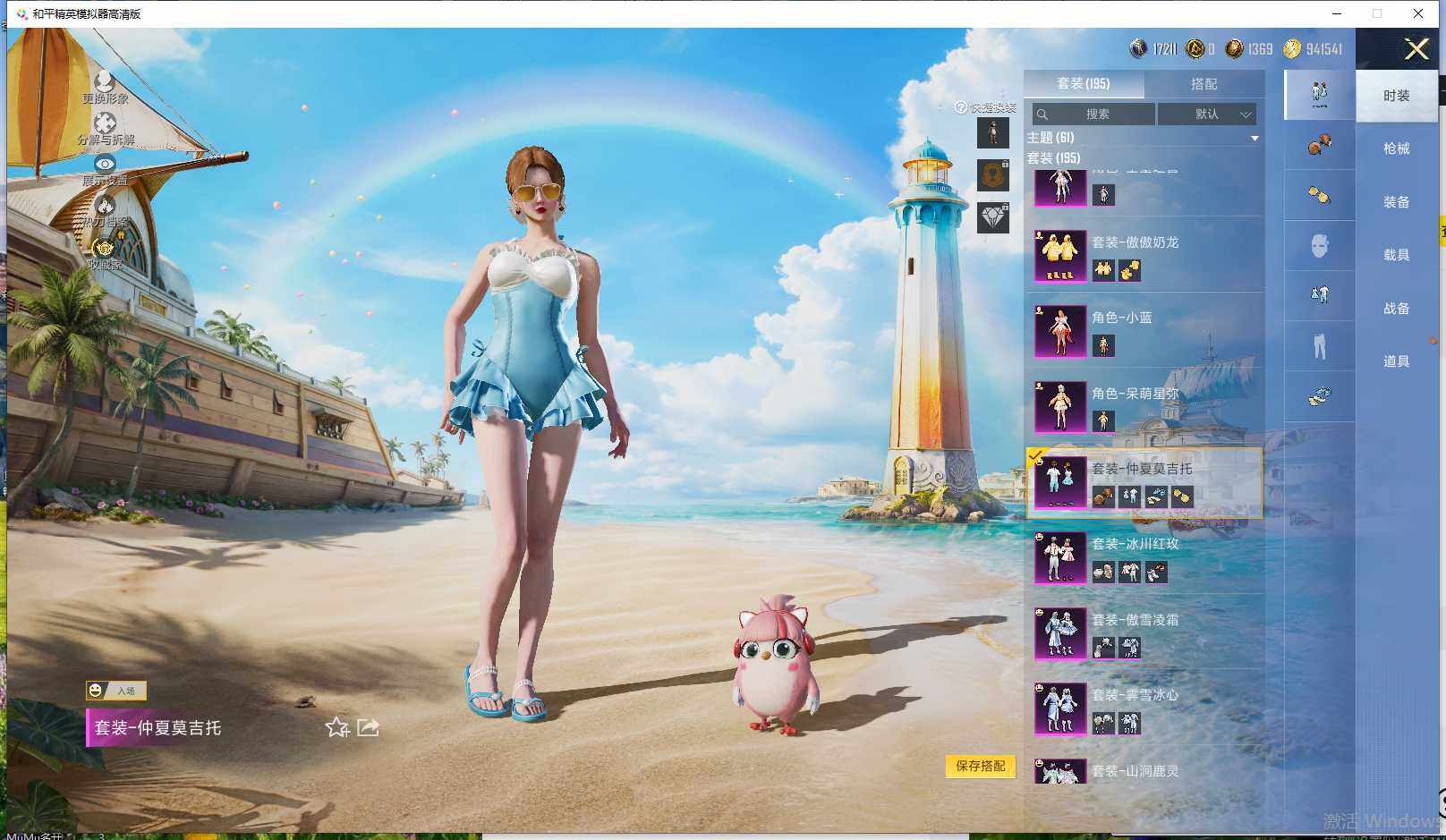Click hair item under 仲夏莫吉托

coord(1103,496)
